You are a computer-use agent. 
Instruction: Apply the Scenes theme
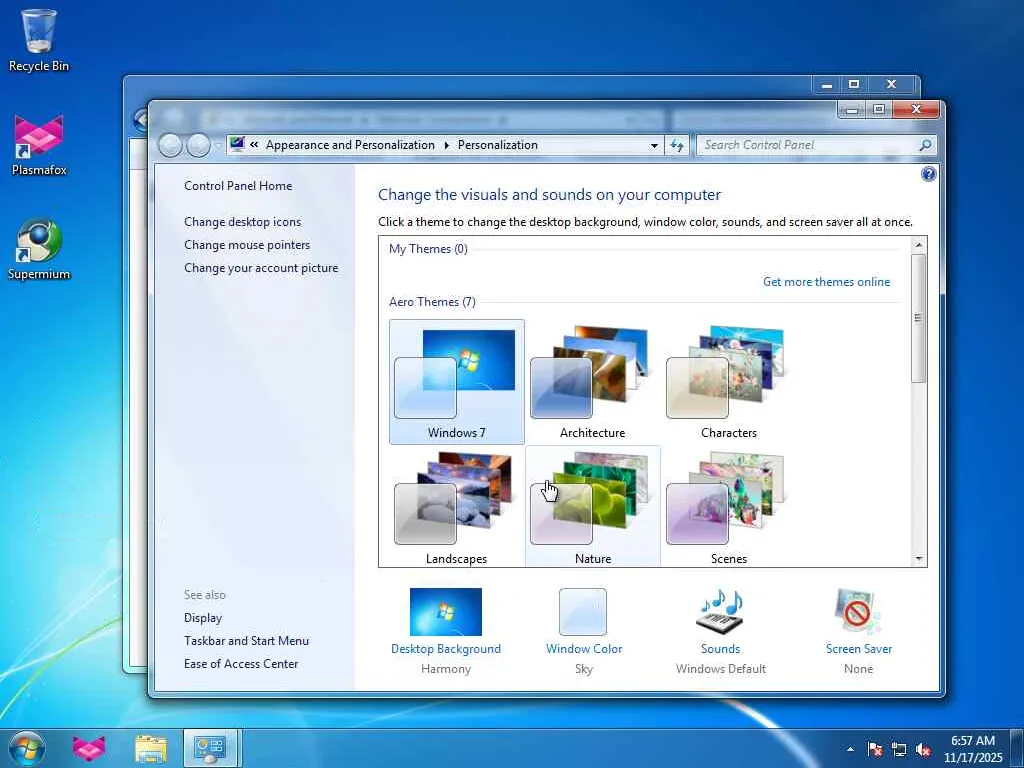point(729,507)
